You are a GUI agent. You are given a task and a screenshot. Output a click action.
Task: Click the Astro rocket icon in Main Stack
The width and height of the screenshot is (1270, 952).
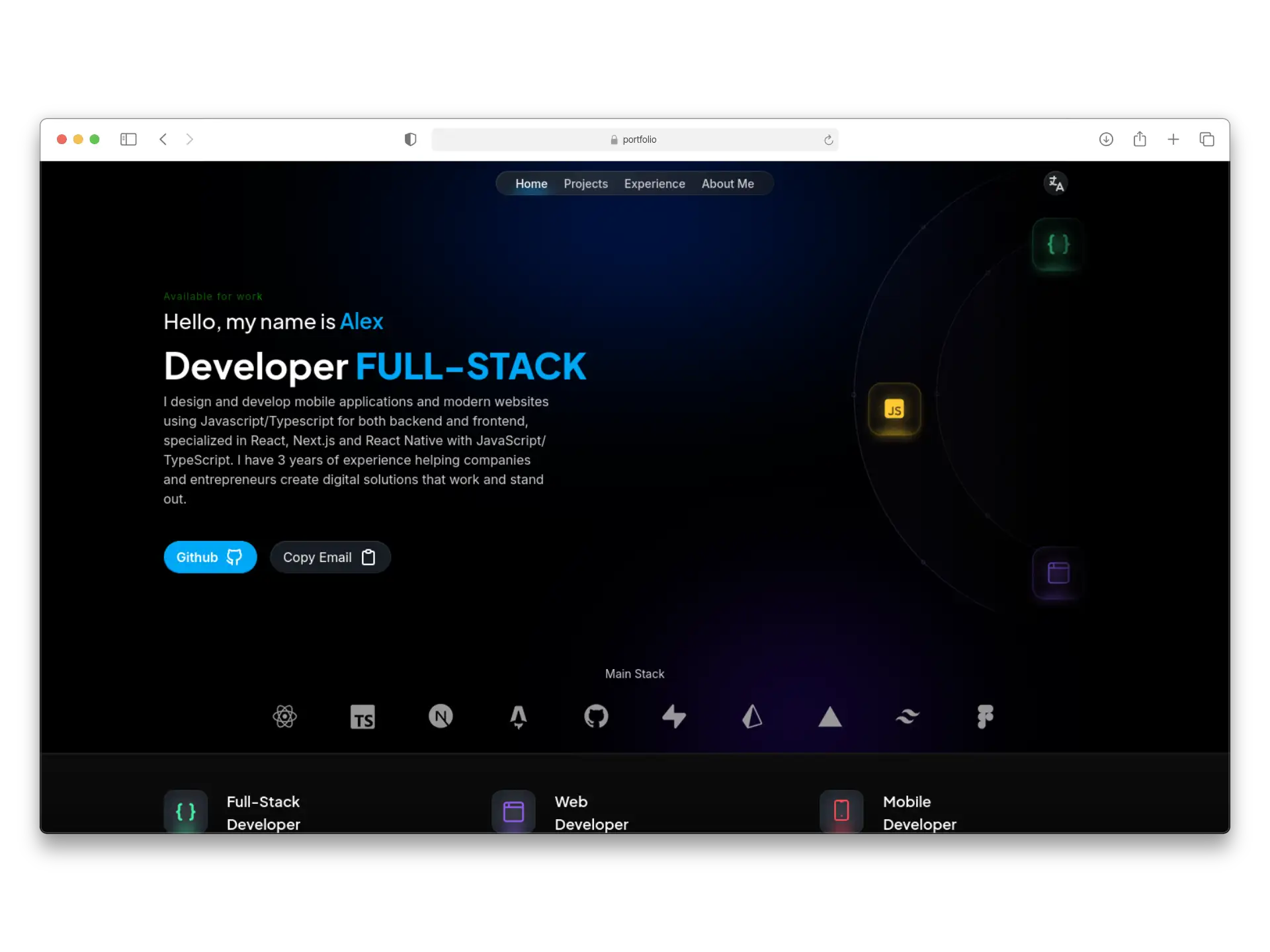[x=519, y=717]
